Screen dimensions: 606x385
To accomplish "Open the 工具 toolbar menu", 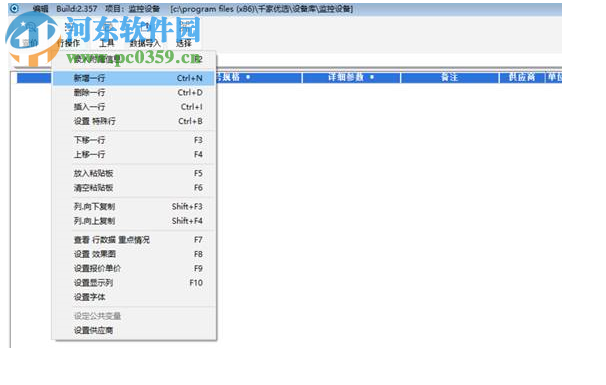I will [107, 43].
